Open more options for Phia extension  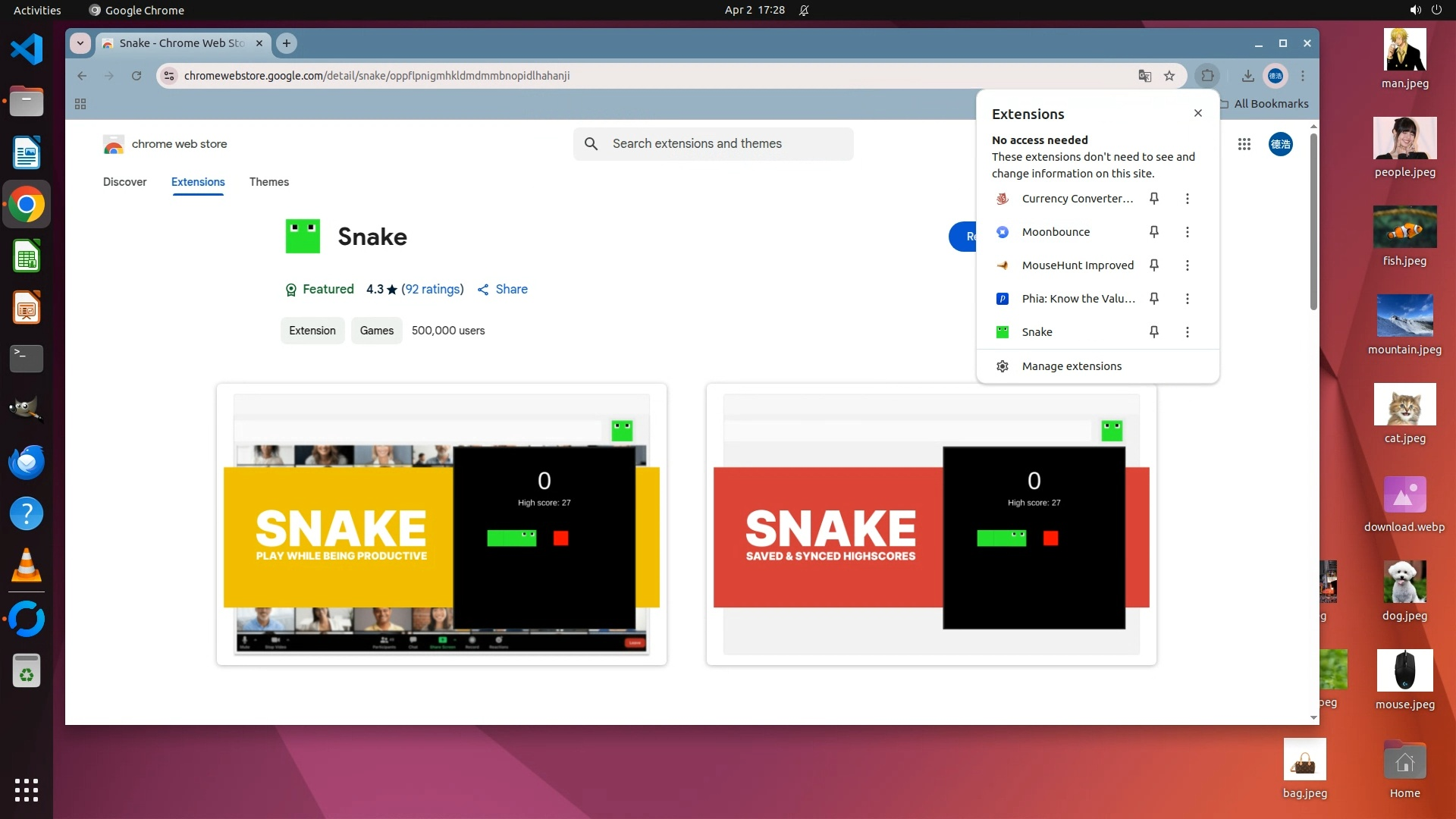pyautogui.click(x=1188, y=299)
